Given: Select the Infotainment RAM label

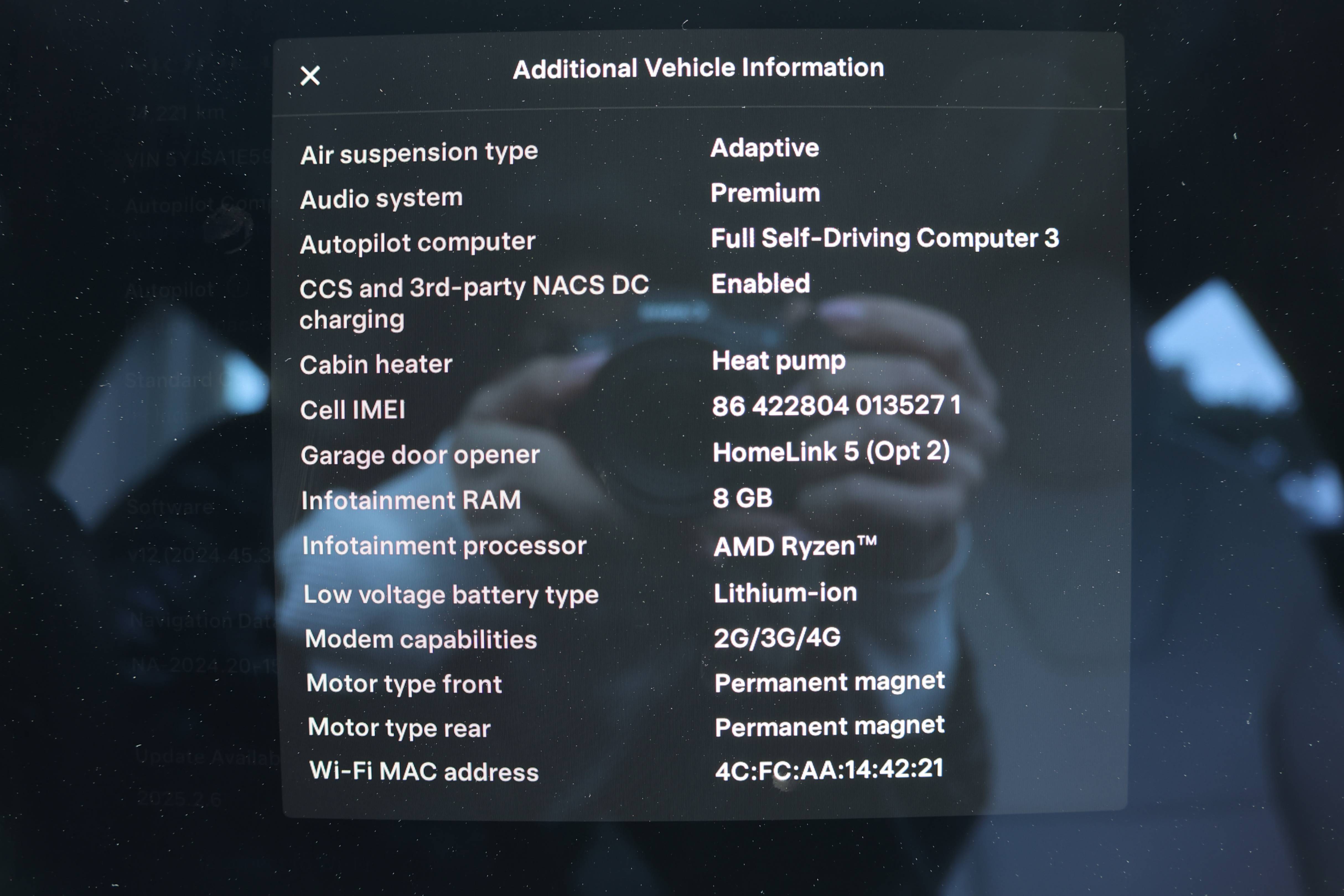Looking at the screenshot, I should (411, 501).
